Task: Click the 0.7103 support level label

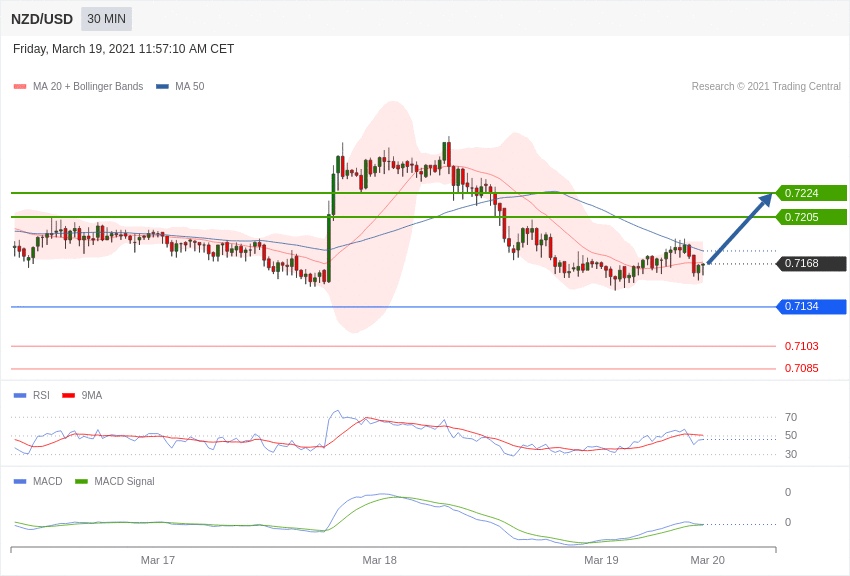Action: pos(802,346)
